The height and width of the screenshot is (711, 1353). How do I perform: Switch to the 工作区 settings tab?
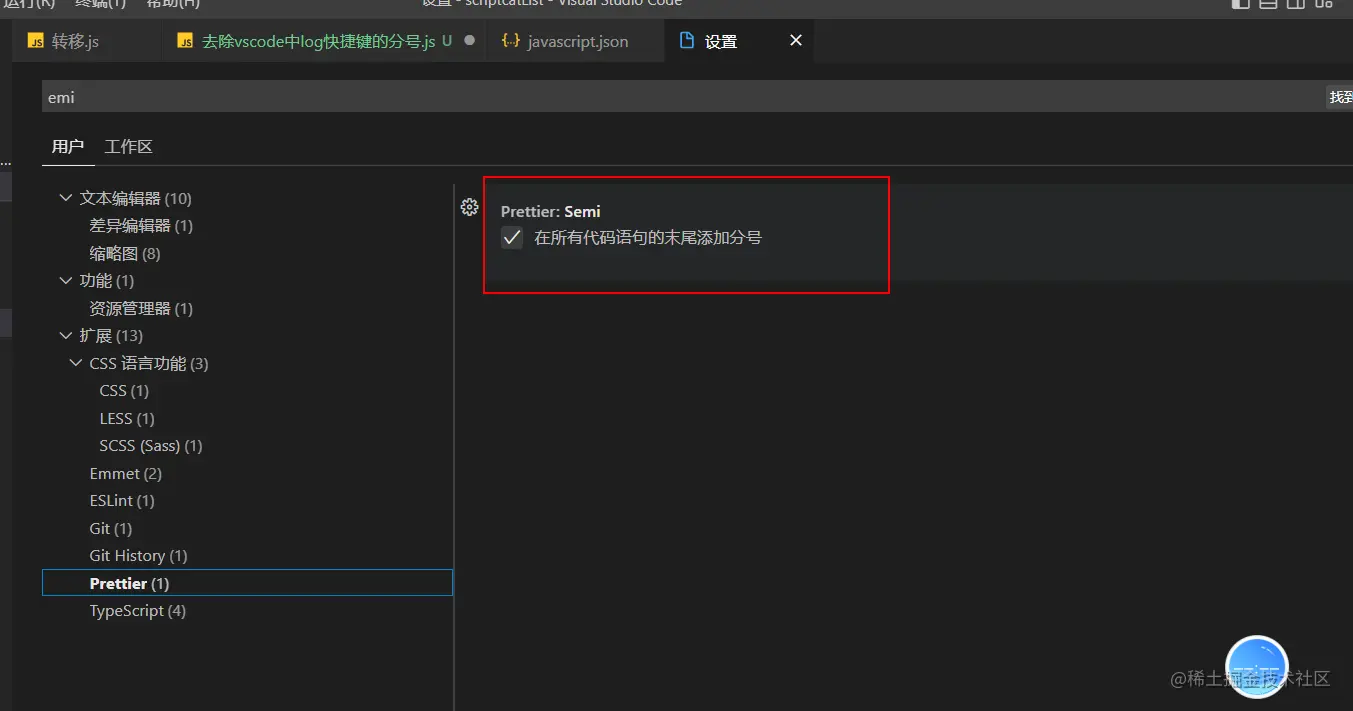pyautogui.click(x=128, y=146)
